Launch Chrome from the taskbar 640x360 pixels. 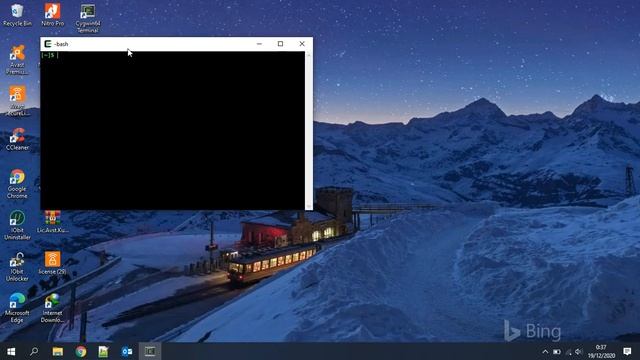tap(81, 351)
